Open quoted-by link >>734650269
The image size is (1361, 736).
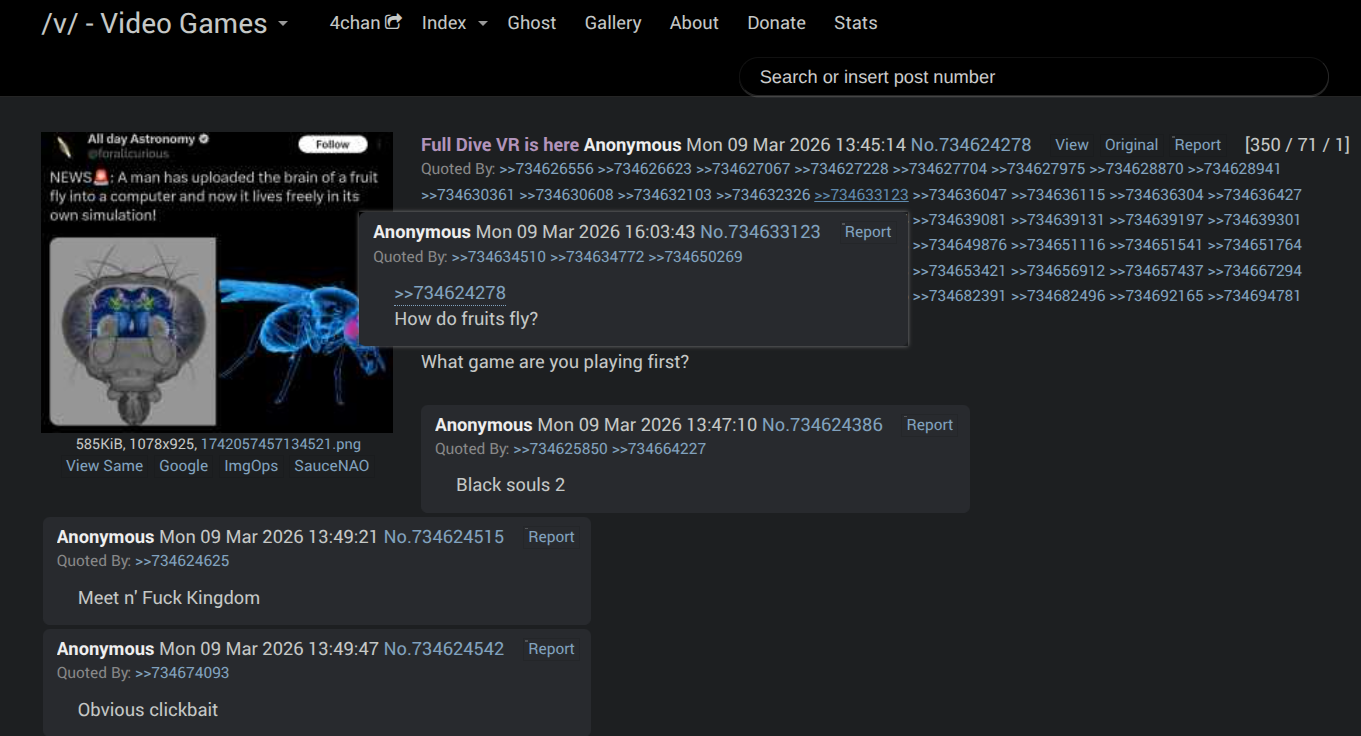[695, 257]
